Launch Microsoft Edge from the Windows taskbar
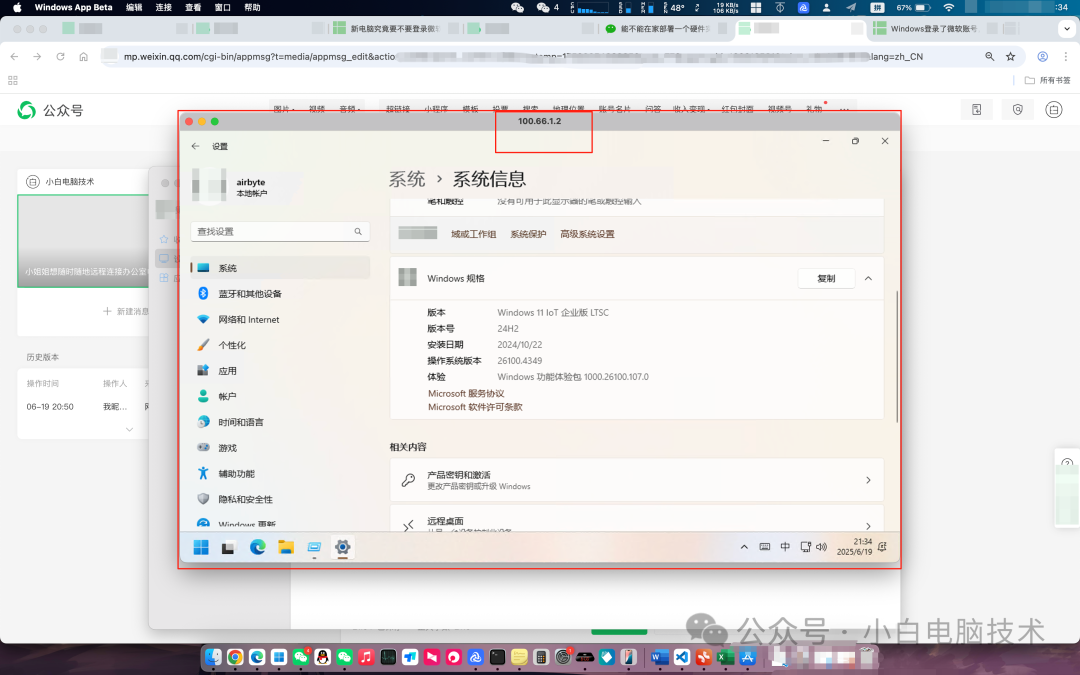1080x675 pixels. 258,548
